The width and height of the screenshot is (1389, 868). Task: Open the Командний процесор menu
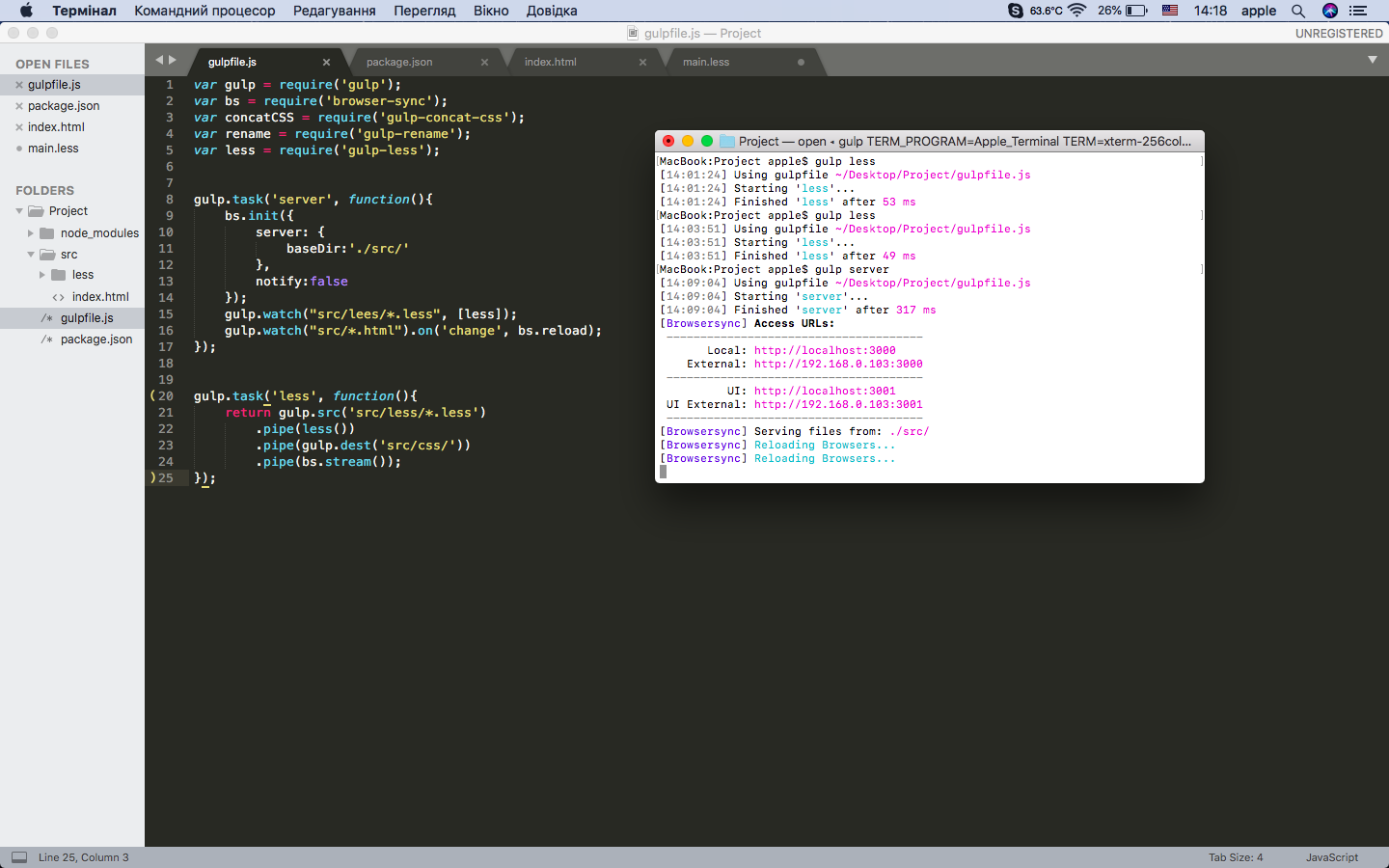point(204,11)
